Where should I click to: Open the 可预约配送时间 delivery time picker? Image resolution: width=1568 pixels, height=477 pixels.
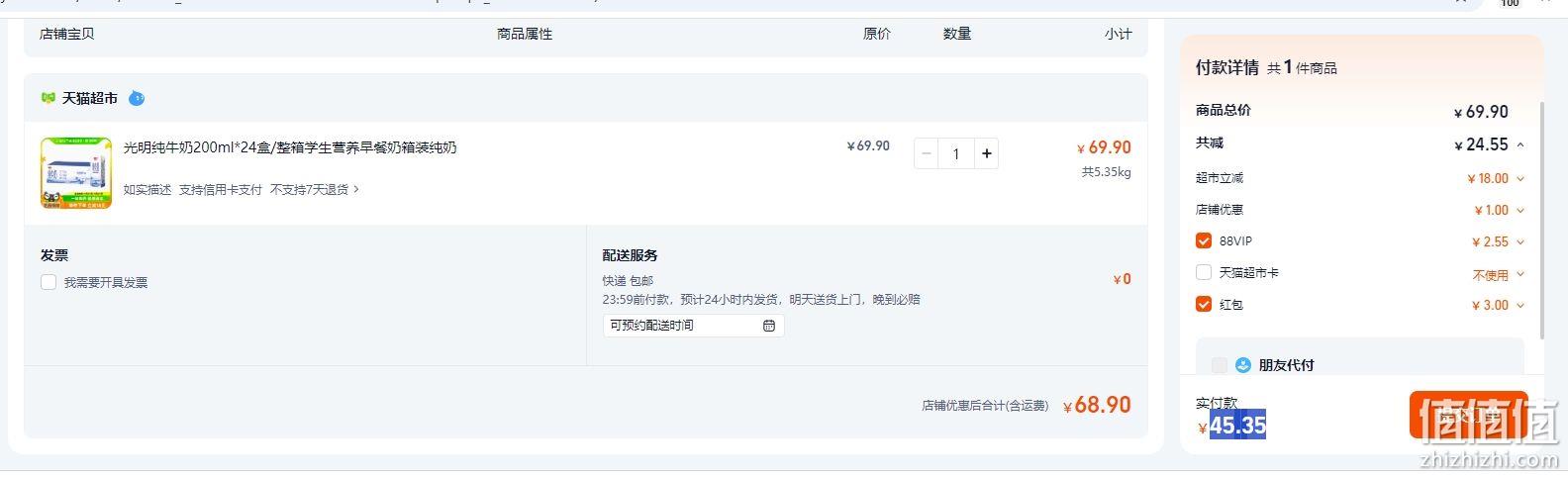pos(693,326)
